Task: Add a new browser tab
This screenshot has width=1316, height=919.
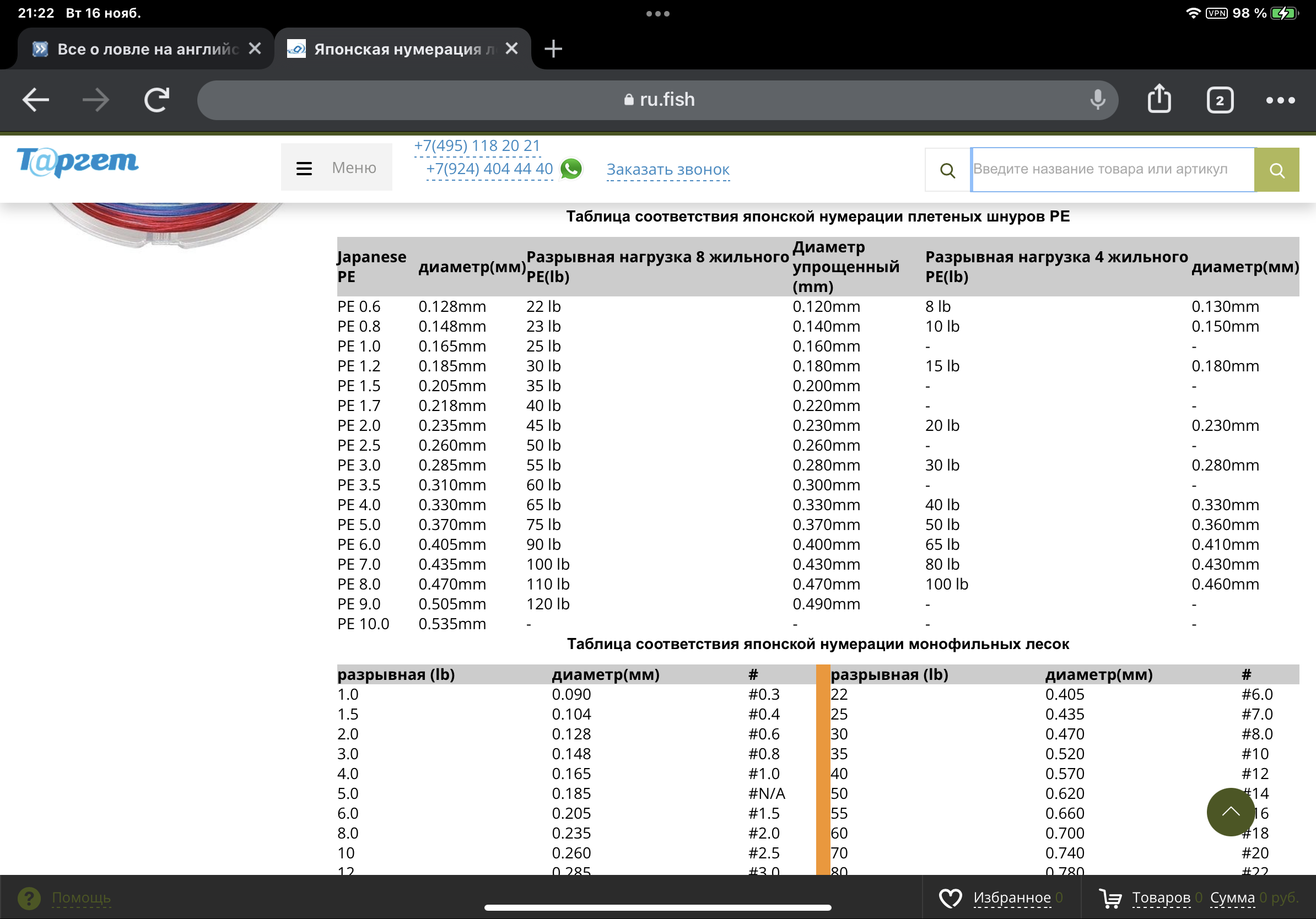Action: 553,48
